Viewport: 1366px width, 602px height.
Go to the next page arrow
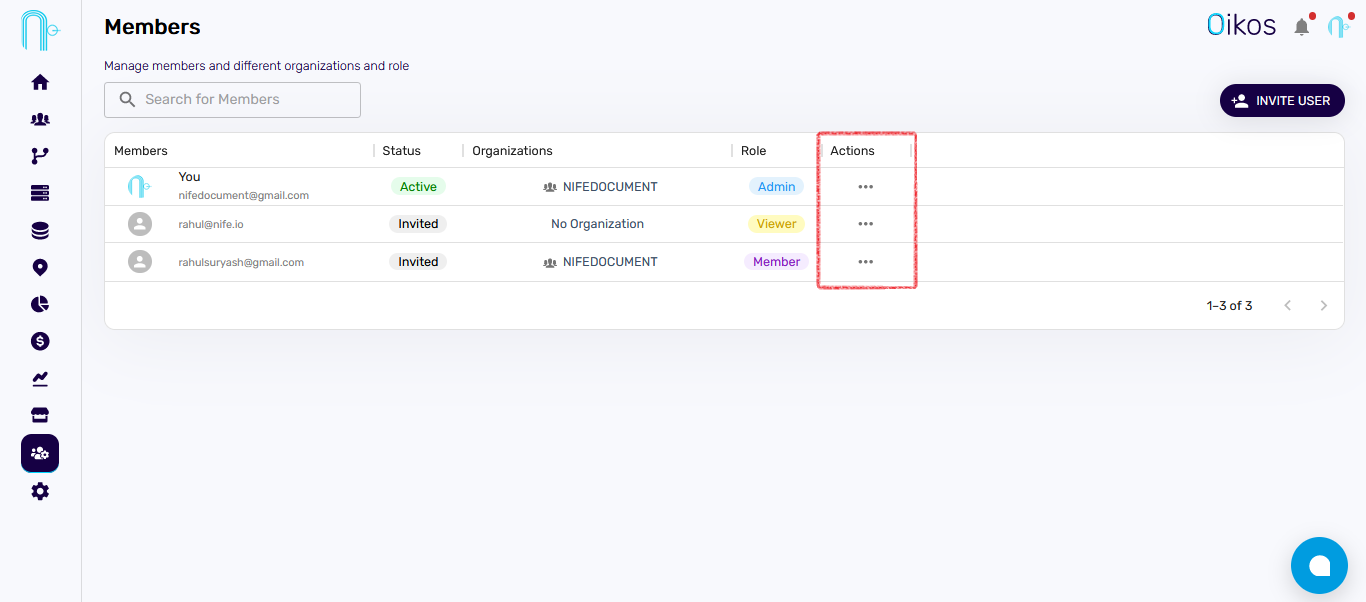1323,306
